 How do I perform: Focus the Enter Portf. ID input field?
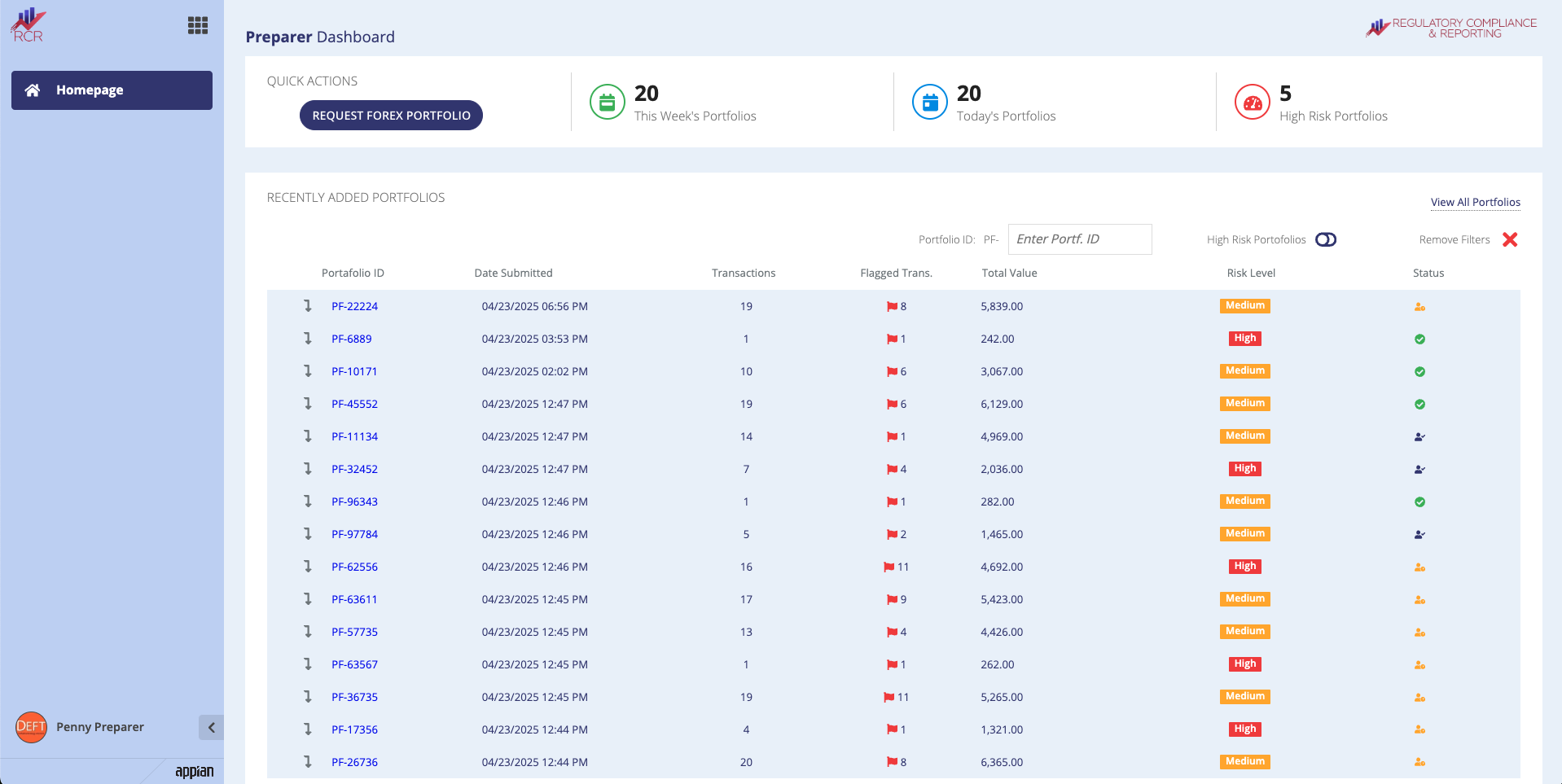1080,239
